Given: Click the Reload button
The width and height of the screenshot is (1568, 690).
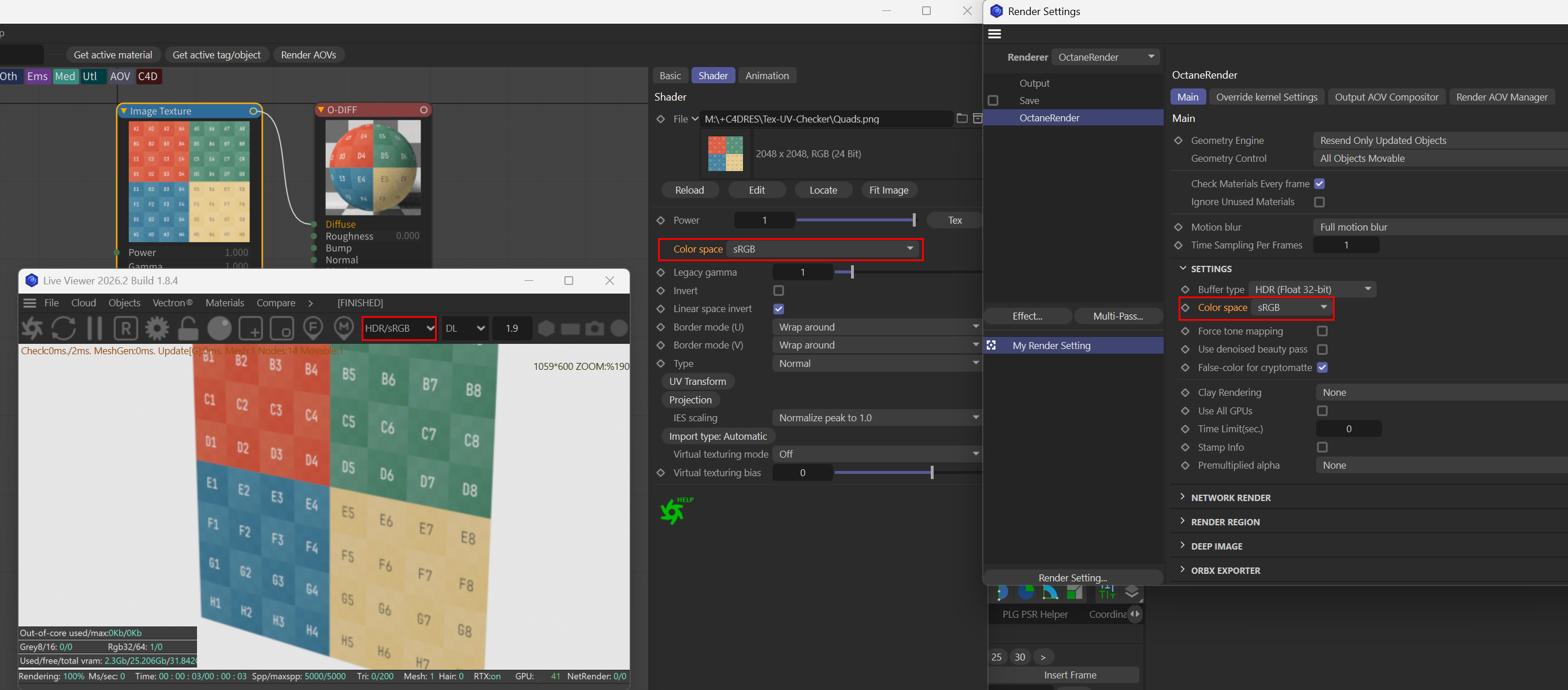Looking at the screenshot, I should coord(689,190).
